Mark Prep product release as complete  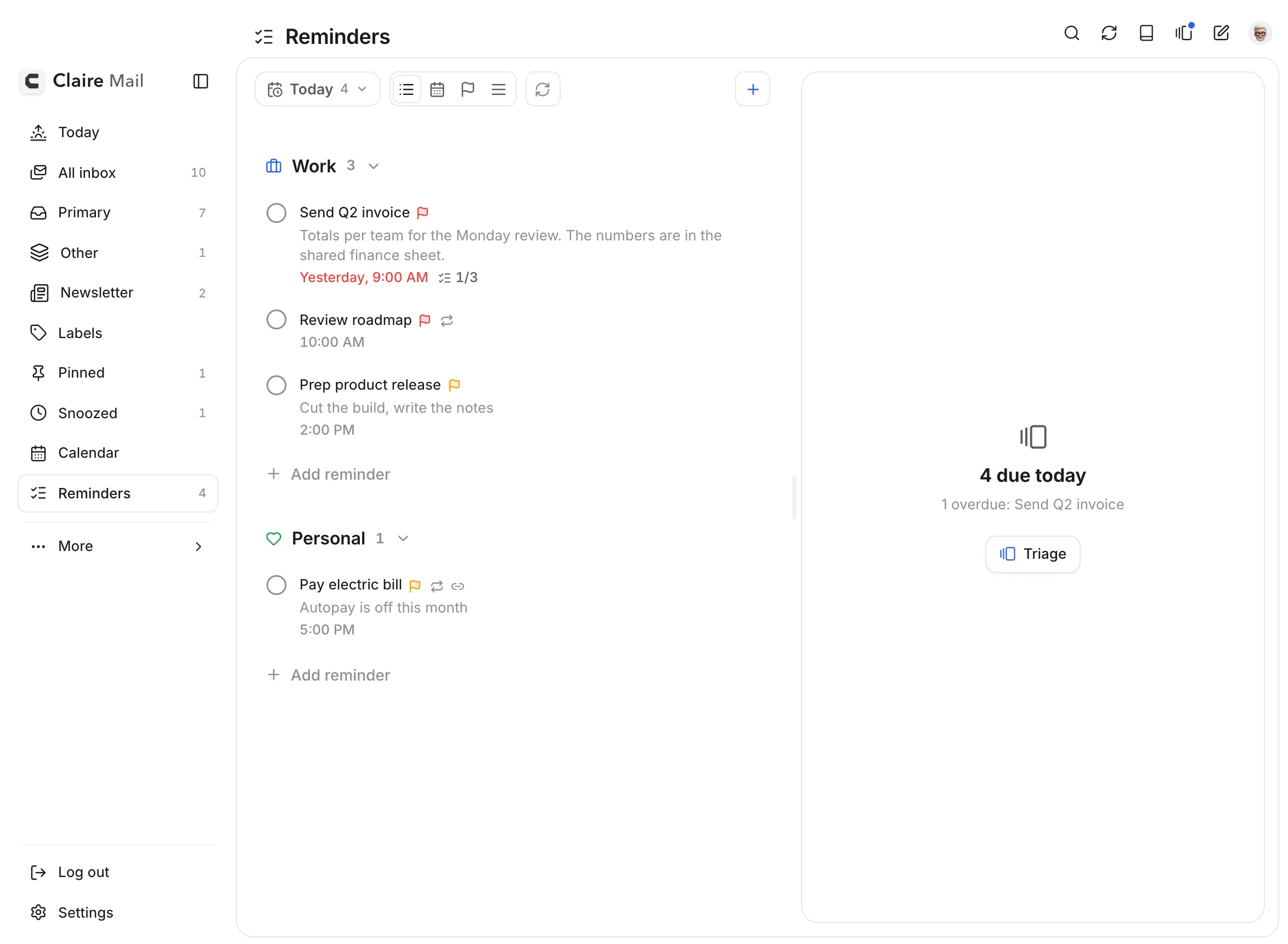(276, 385)
